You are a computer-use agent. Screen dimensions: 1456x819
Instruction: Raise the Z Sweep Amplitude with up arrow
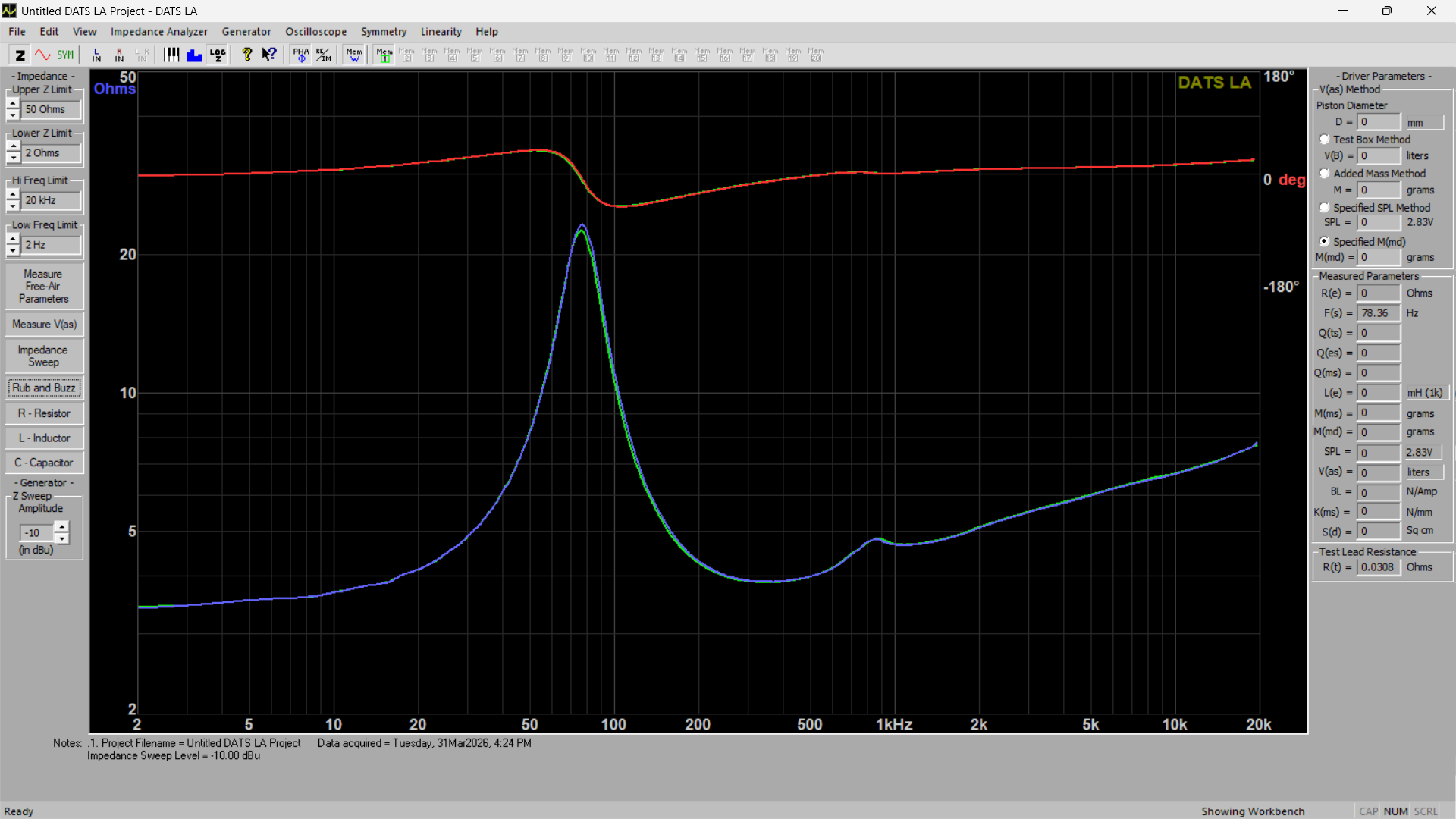tap(62, 526)
